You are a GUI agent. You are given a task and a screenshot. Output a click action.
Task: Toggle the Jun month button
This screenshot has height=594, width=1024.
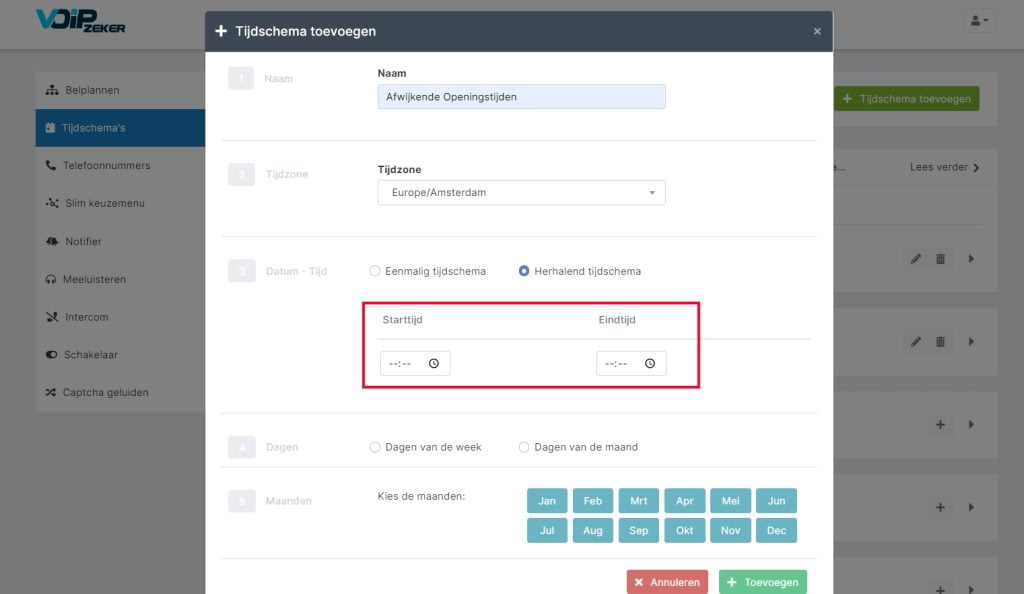[776, 501]
